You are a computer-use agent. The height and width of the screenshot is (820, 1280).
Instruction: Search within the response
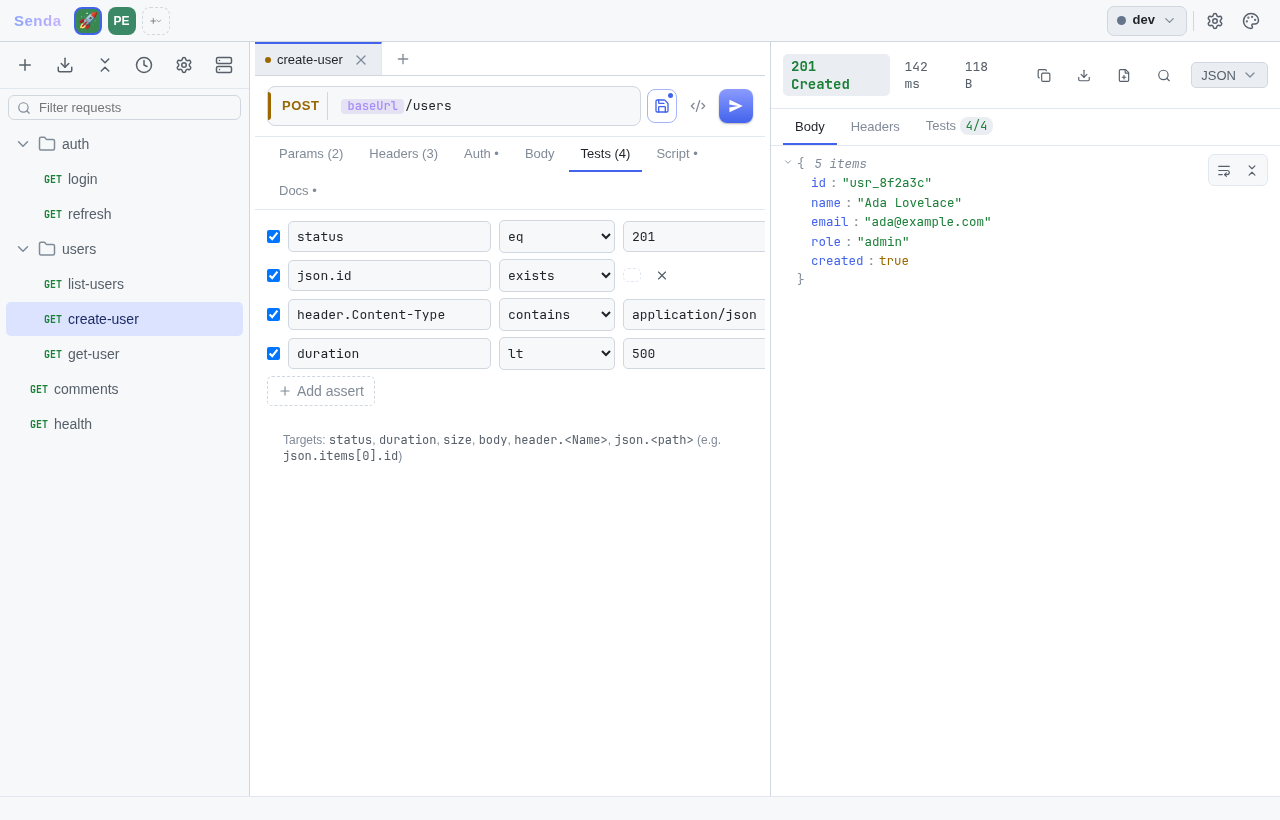[x=1164, y=75]
